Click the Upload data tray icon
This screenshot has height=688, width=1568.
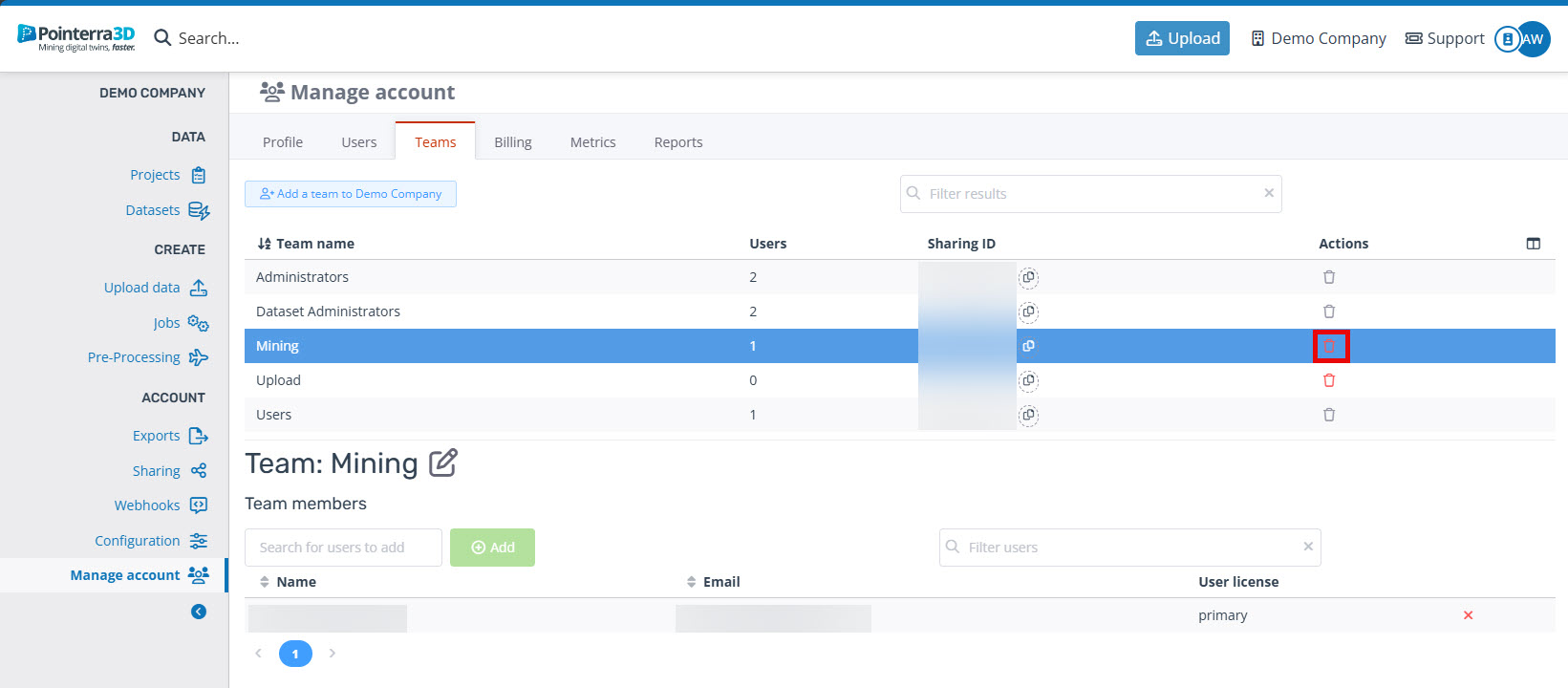(x=199, y=288)
